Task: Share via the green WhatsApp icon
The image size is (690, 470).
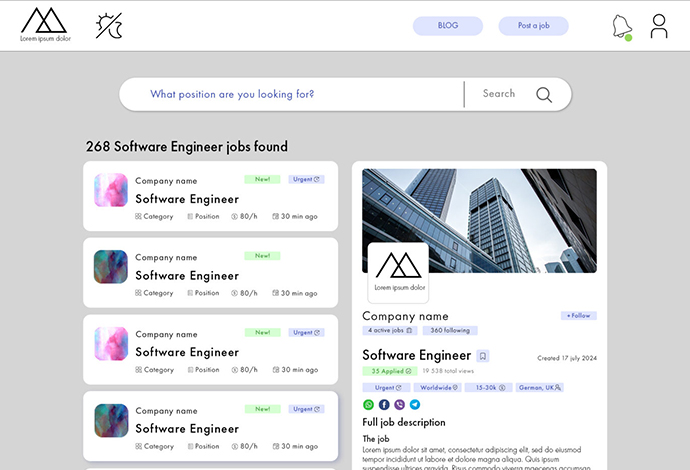Action: (368, 404)
